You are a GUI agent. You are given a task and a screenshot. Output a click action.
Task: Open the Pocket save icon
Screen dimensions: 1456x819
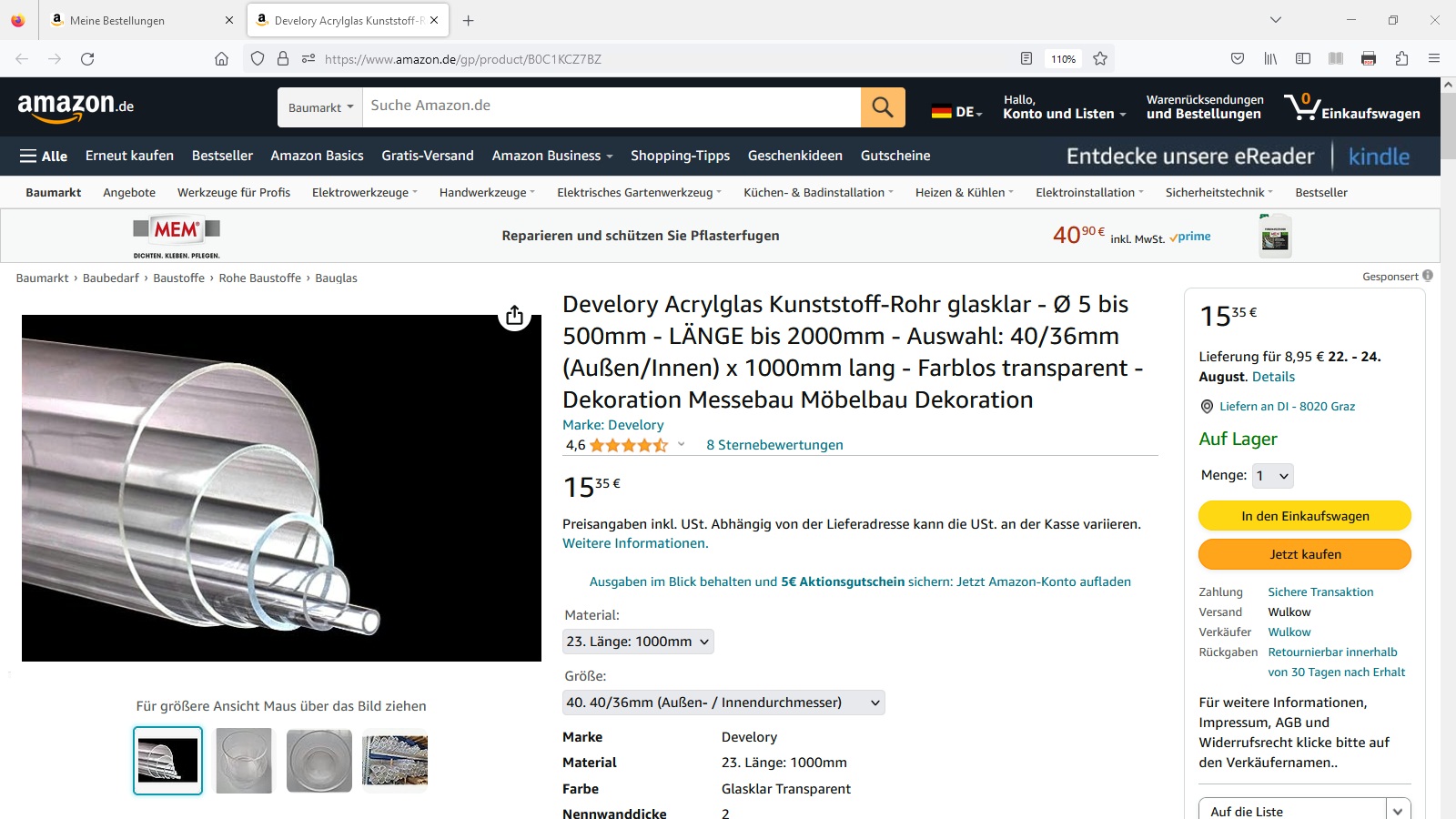coord(1238,59)
